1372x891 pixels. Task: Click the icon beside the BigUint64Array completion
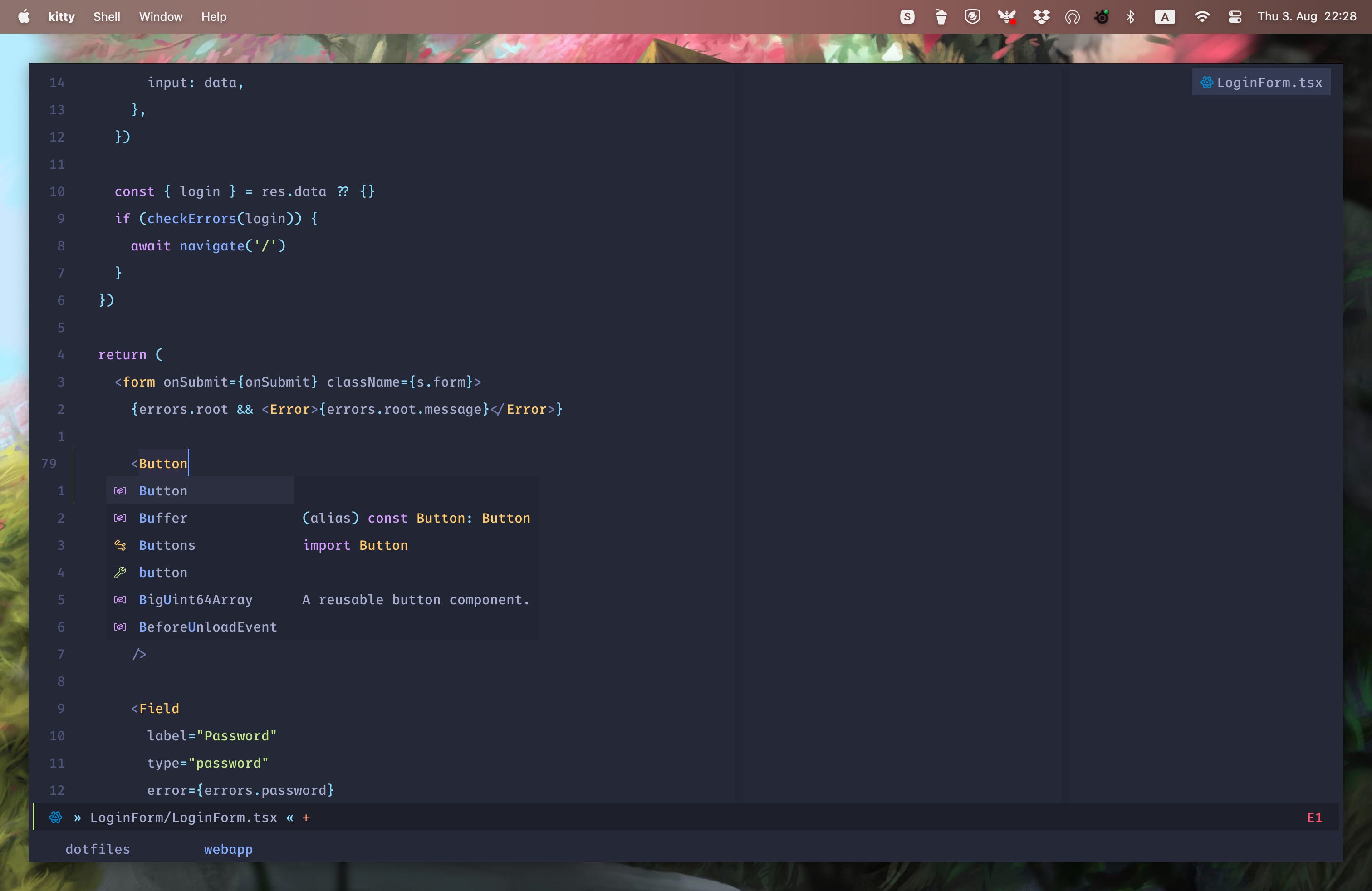click(x=120, y=599)
